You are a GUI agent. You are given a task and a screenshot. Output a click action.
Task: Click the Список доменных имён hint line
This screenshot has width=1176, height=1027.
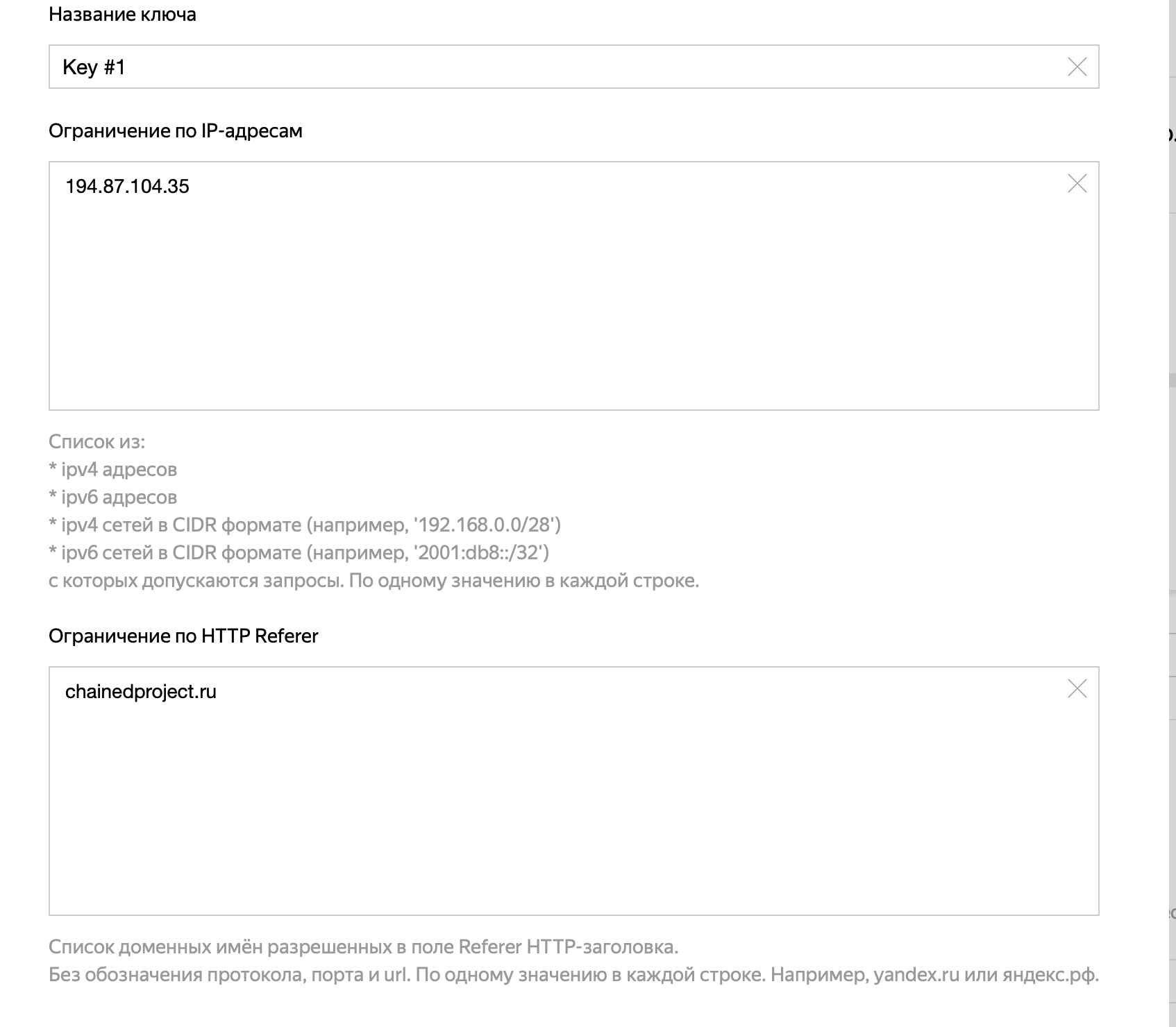click(x=363, y=947)
